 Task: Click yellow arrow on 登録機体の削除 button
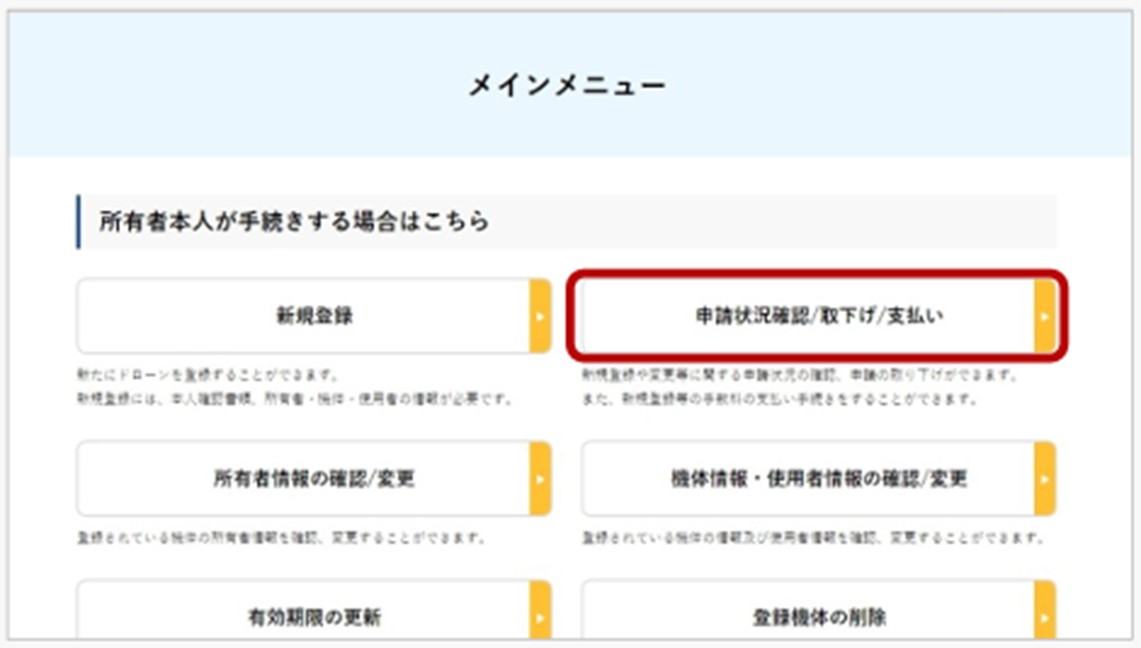1044,615
